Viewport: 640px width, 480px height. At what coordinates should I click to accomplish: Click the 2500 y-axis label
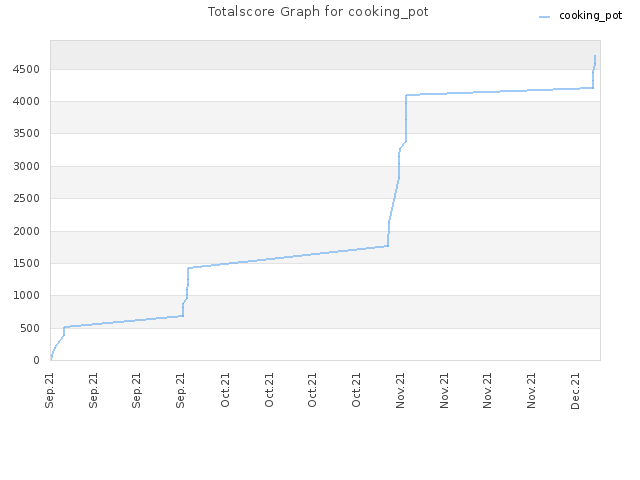(26, 198)
